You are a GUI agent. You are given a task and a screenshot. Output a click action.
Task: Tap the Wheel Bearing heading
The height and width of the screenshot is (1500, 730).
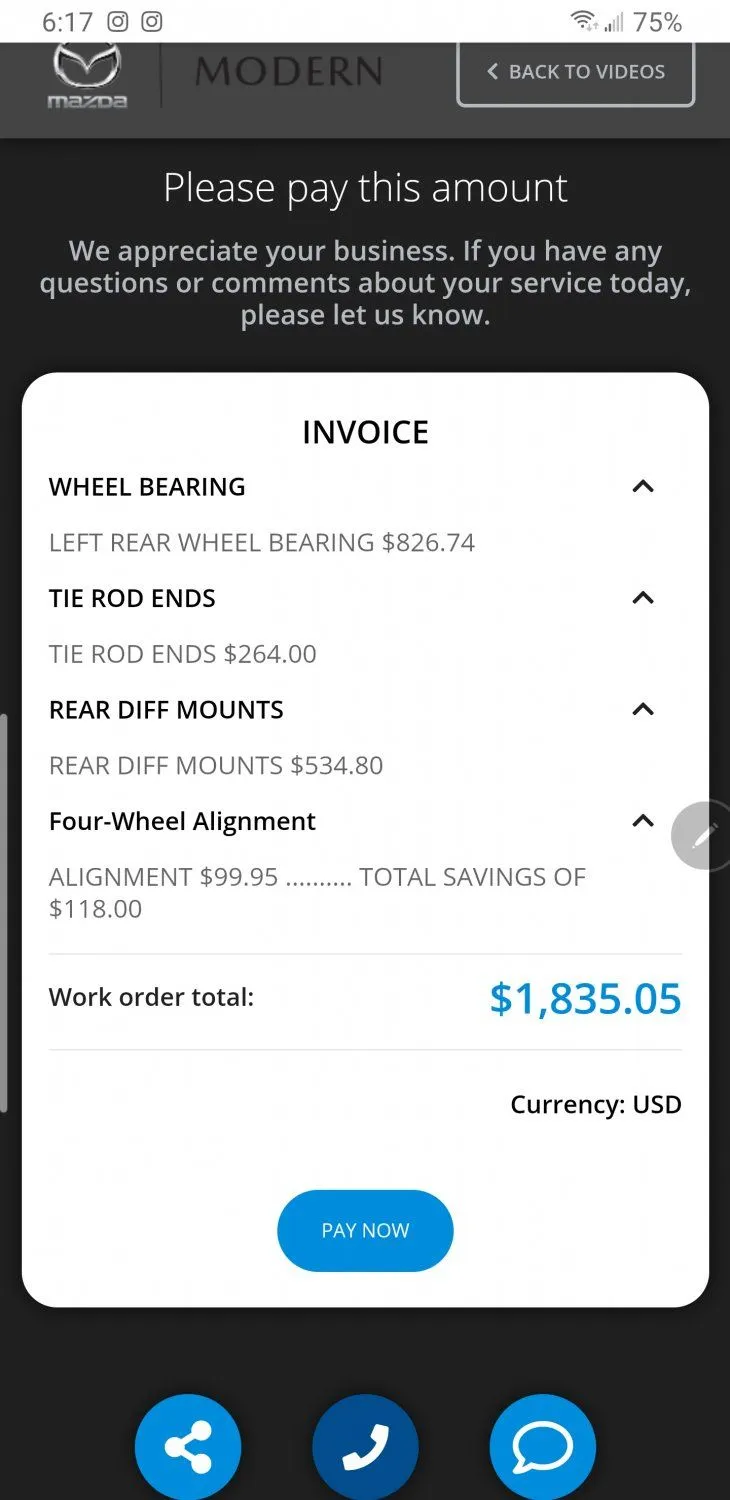pos(147,487)
